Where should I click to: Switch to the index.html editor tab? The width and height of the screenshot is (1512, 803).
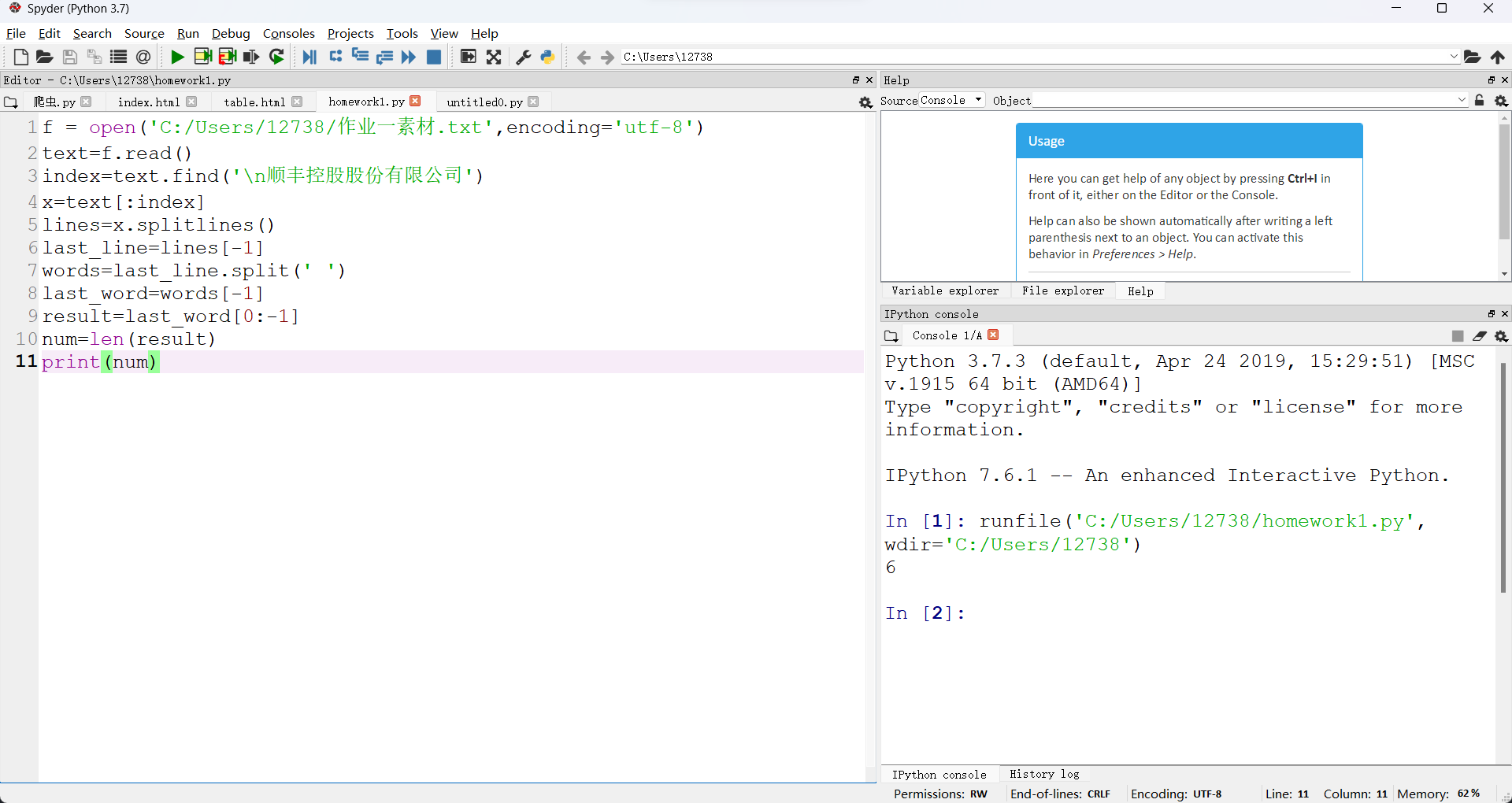149,102
